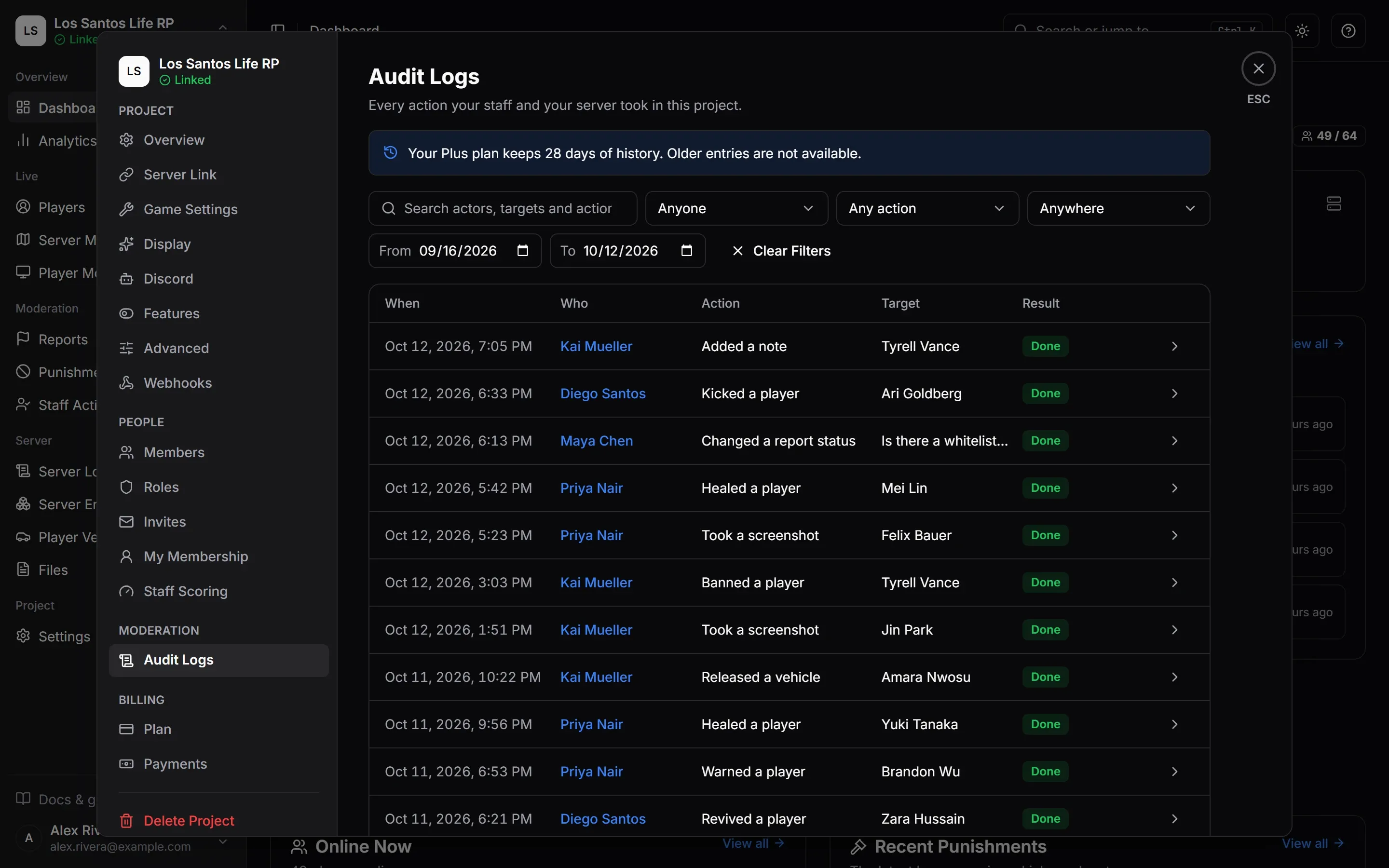Click the Oct 11, 2026, 9:56 PM timestamp
Screen dimensions: 1389x868
tap(458, 724)
